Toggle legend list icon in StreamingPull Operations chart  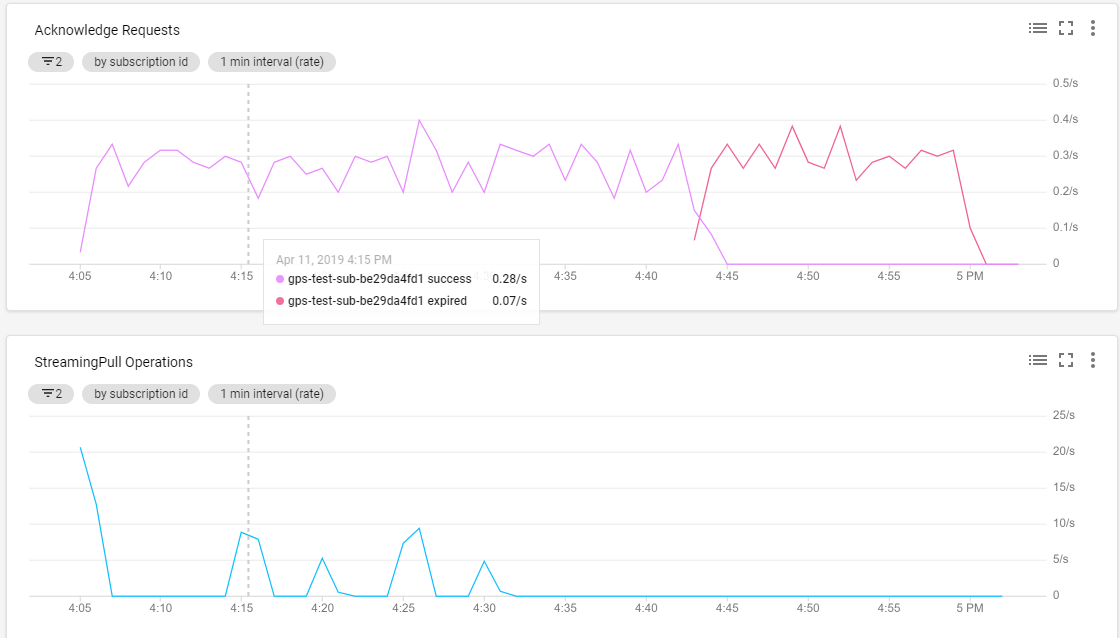click(1038, 360)
